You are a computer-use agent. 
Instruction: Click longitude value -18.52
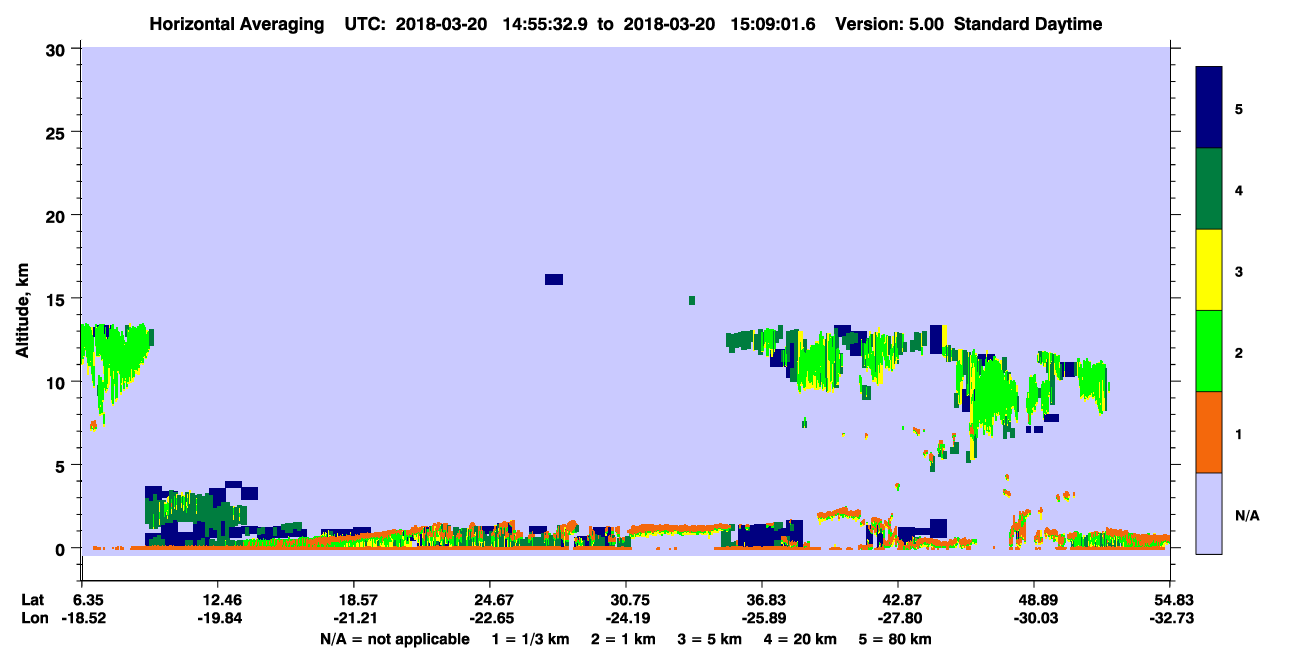84,618
